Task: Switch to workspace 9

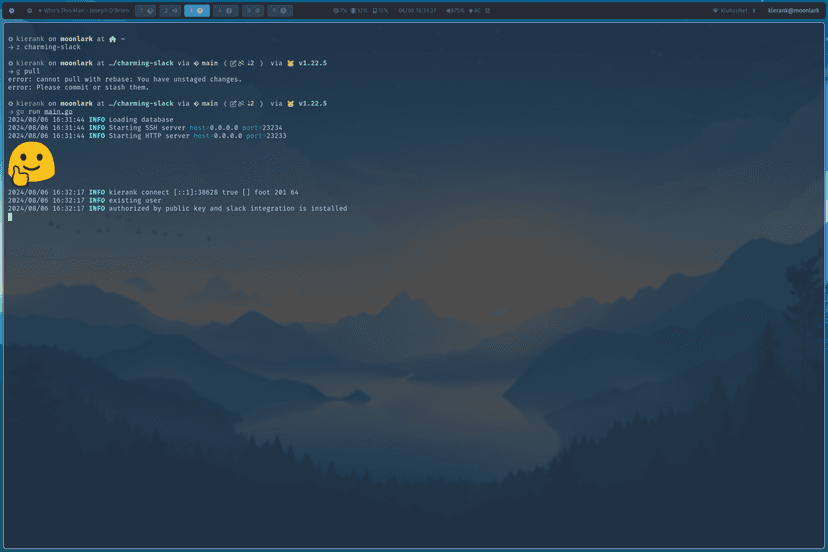Action: click(x=280, y=10)
